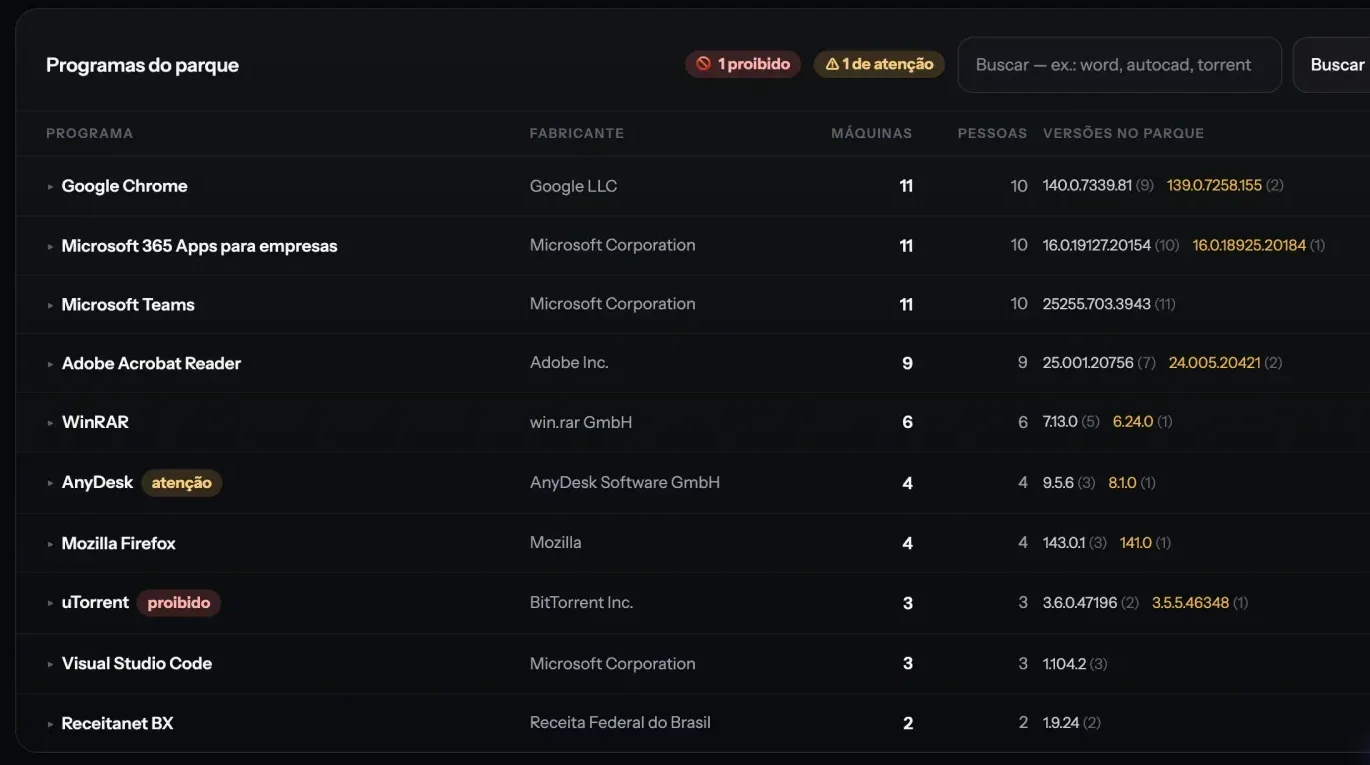This screenshot has width=1370, height=765.
Task: Select uTorrent version 3.5.5.46348
Action: pyautogui.click(x=1190, y=603)
